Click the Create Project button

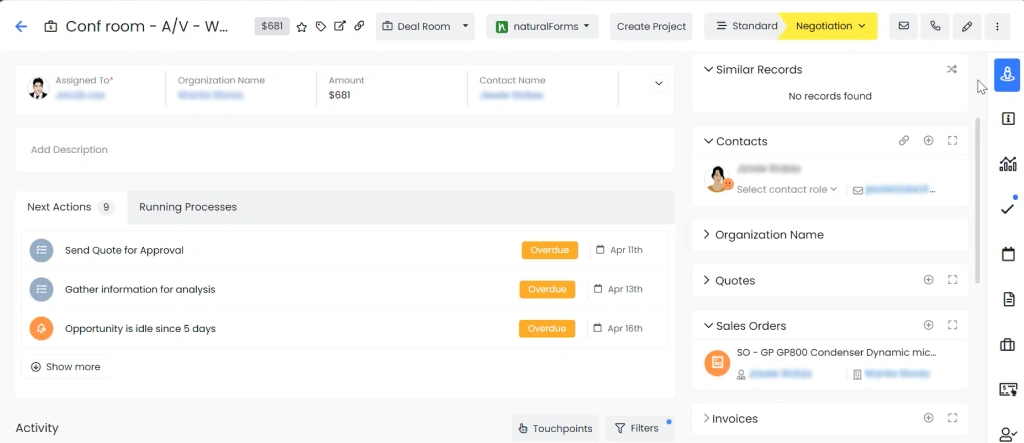(651, 27)
